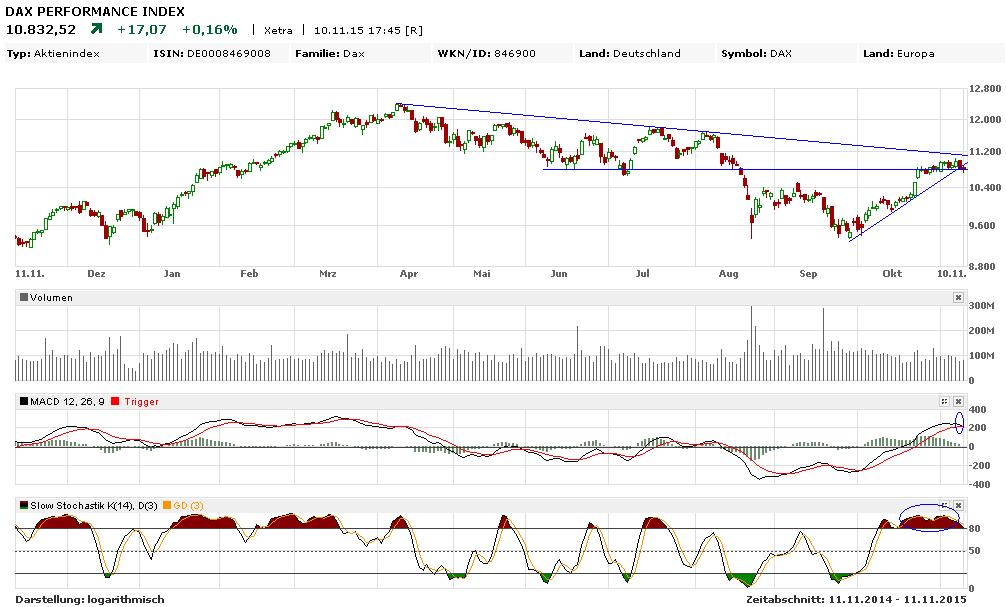Click the Slow Stochastik K(14), D(3) label
The image size is (1006, 607).
pos(94,506)
